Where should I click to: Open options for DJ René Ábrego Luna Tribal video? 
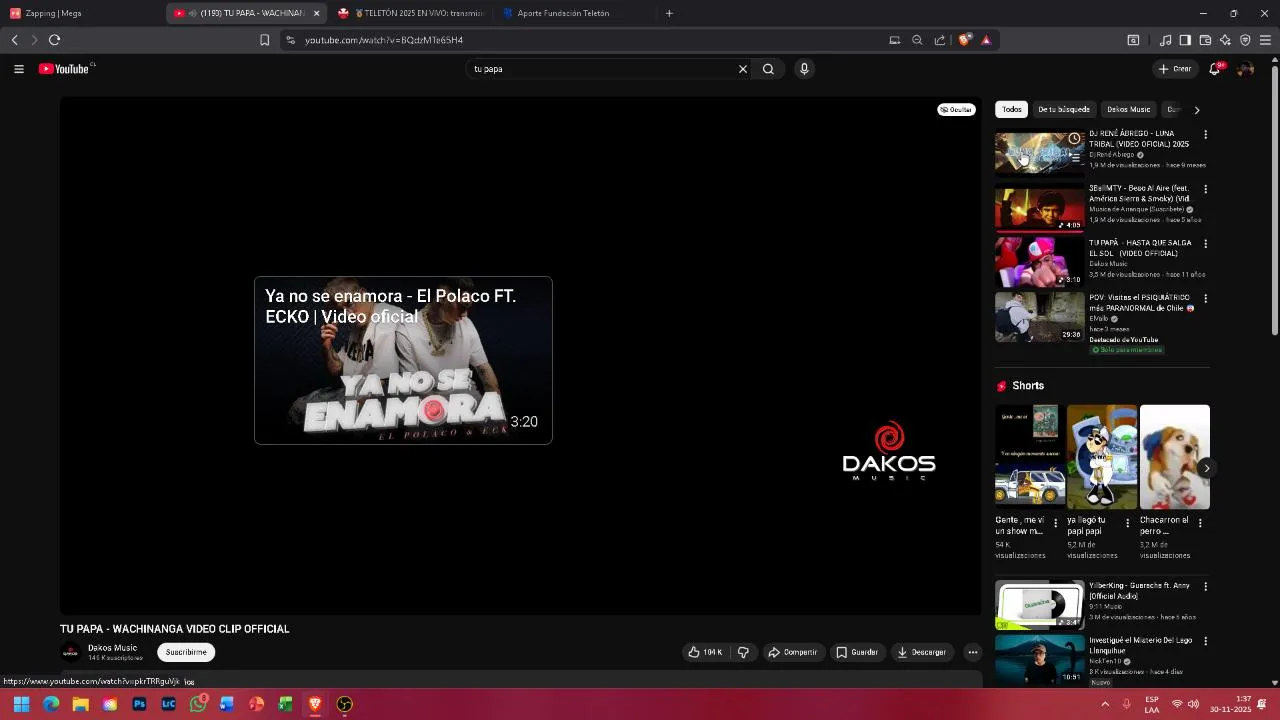pos(1205,134)
